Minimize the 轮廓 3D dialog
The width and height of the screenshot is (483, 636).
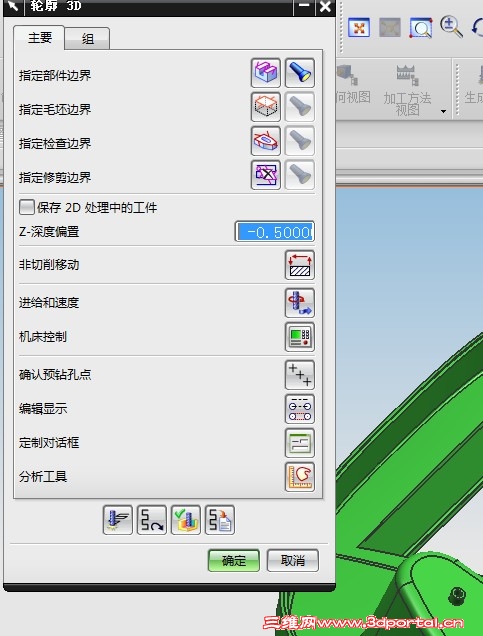[304, 6]
